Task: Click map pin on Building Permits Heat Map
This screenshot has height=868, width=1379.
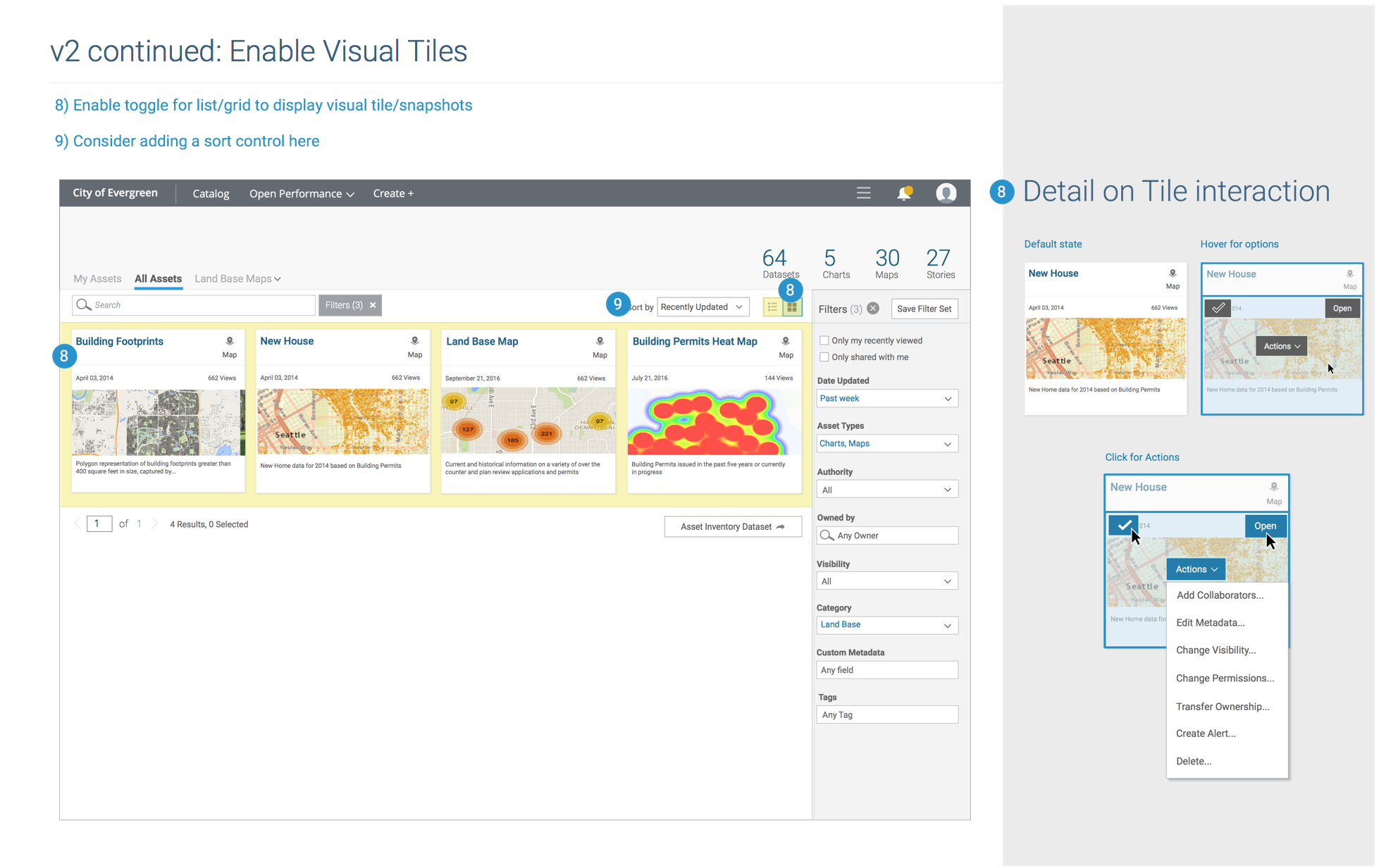Action: (786, 341)
